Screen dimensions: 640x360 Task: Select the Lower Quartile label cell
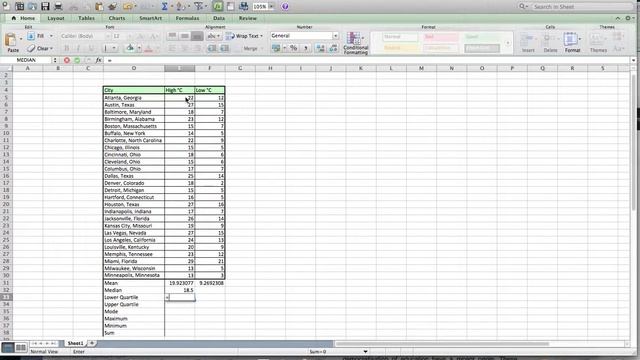pos(134,297)
